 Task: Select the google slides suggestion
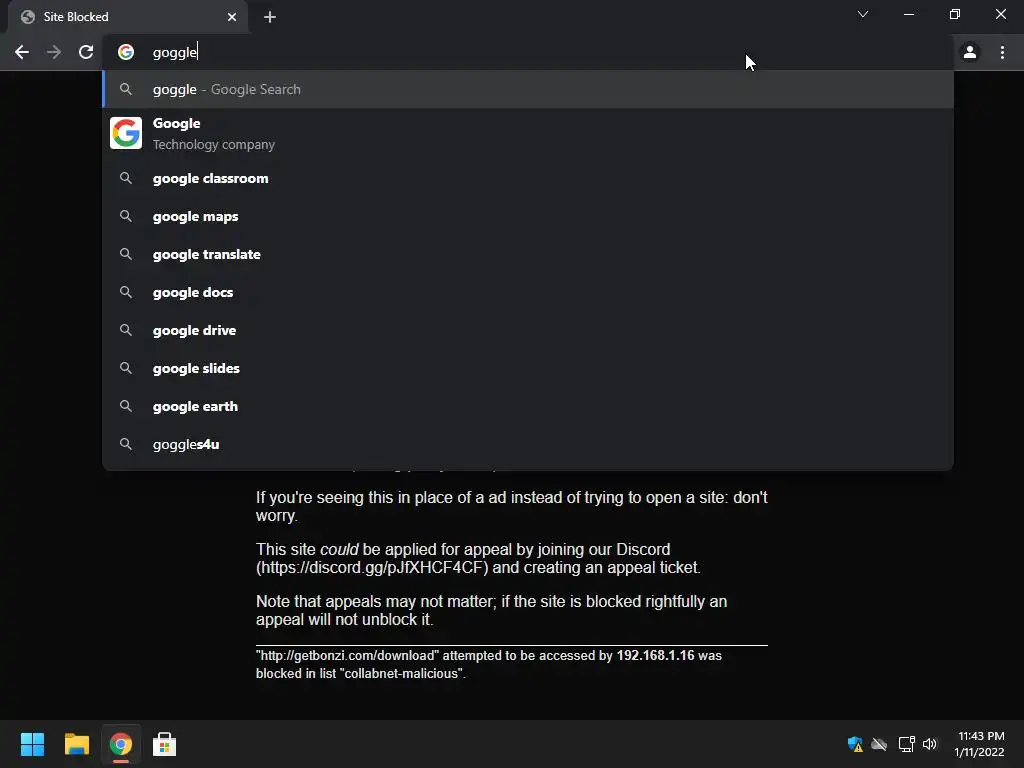(x=528, y=368)
